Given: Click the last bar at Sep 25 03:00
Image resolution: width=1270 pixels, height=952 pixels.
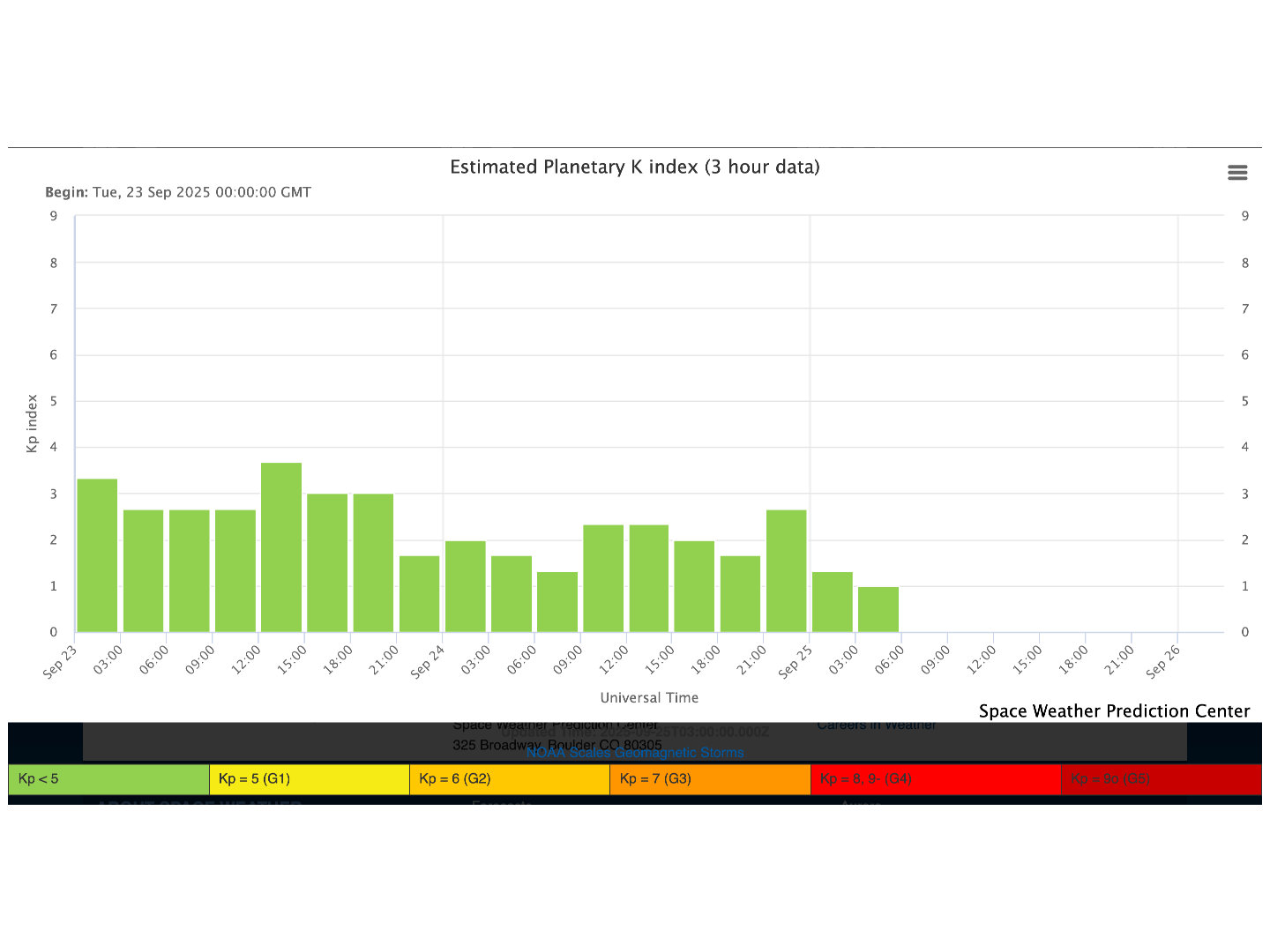Looking at the screenshot, I should click(x=878, y=609).
